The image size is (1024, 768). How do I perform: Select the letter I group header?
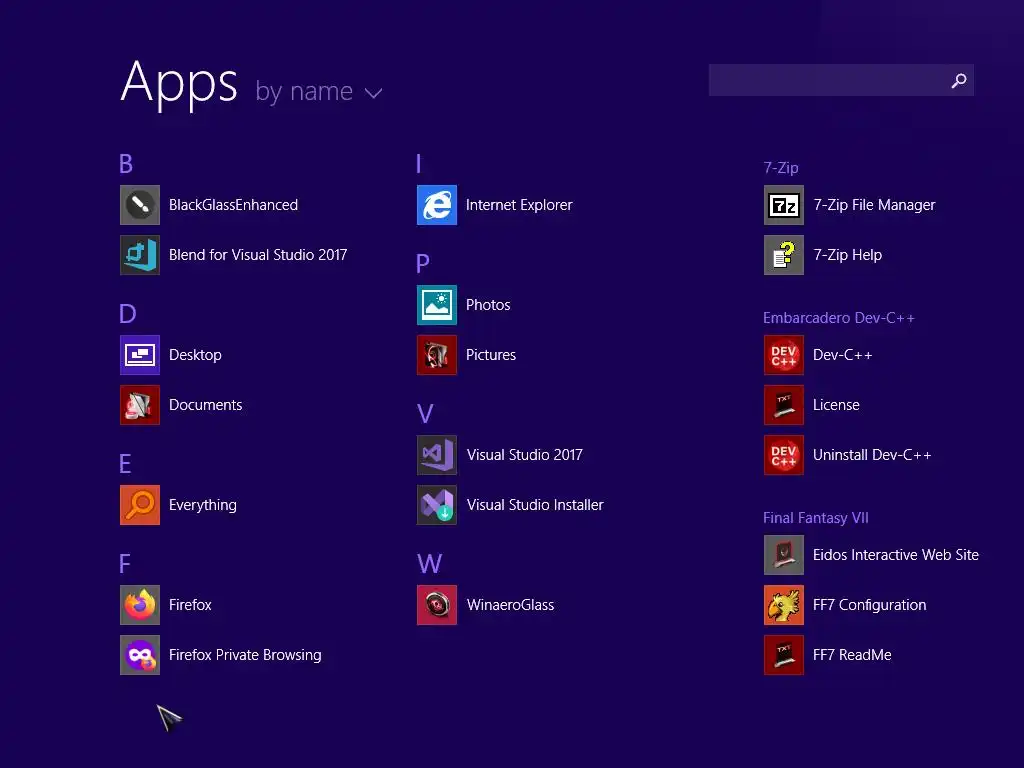pos(419,164)
